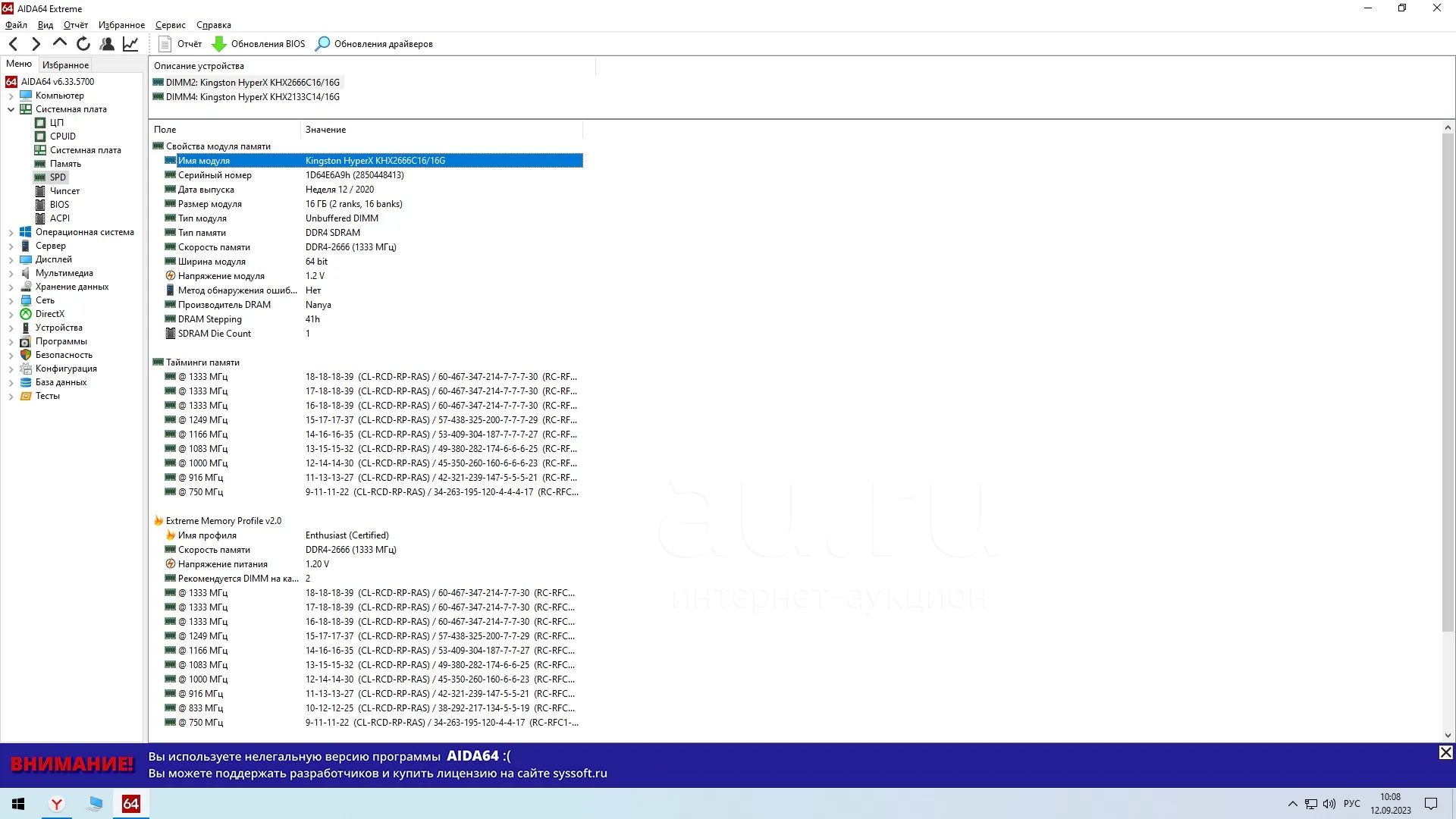Click Обновления драйверов search button
This screenshot has width=1456, height=819.
(375, 44)
